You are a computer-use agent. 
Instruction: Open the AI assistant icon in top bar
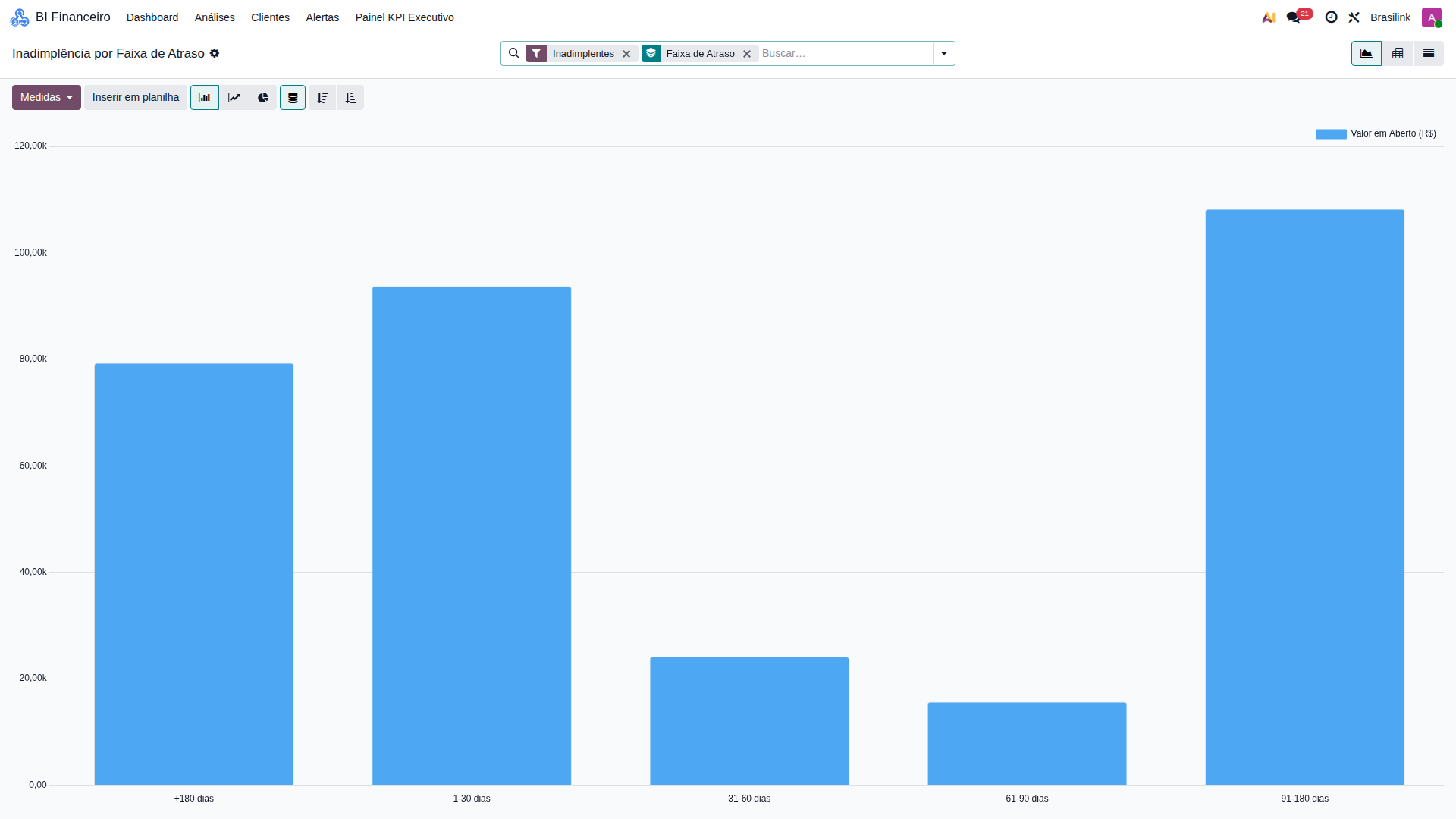(1269, 17)
